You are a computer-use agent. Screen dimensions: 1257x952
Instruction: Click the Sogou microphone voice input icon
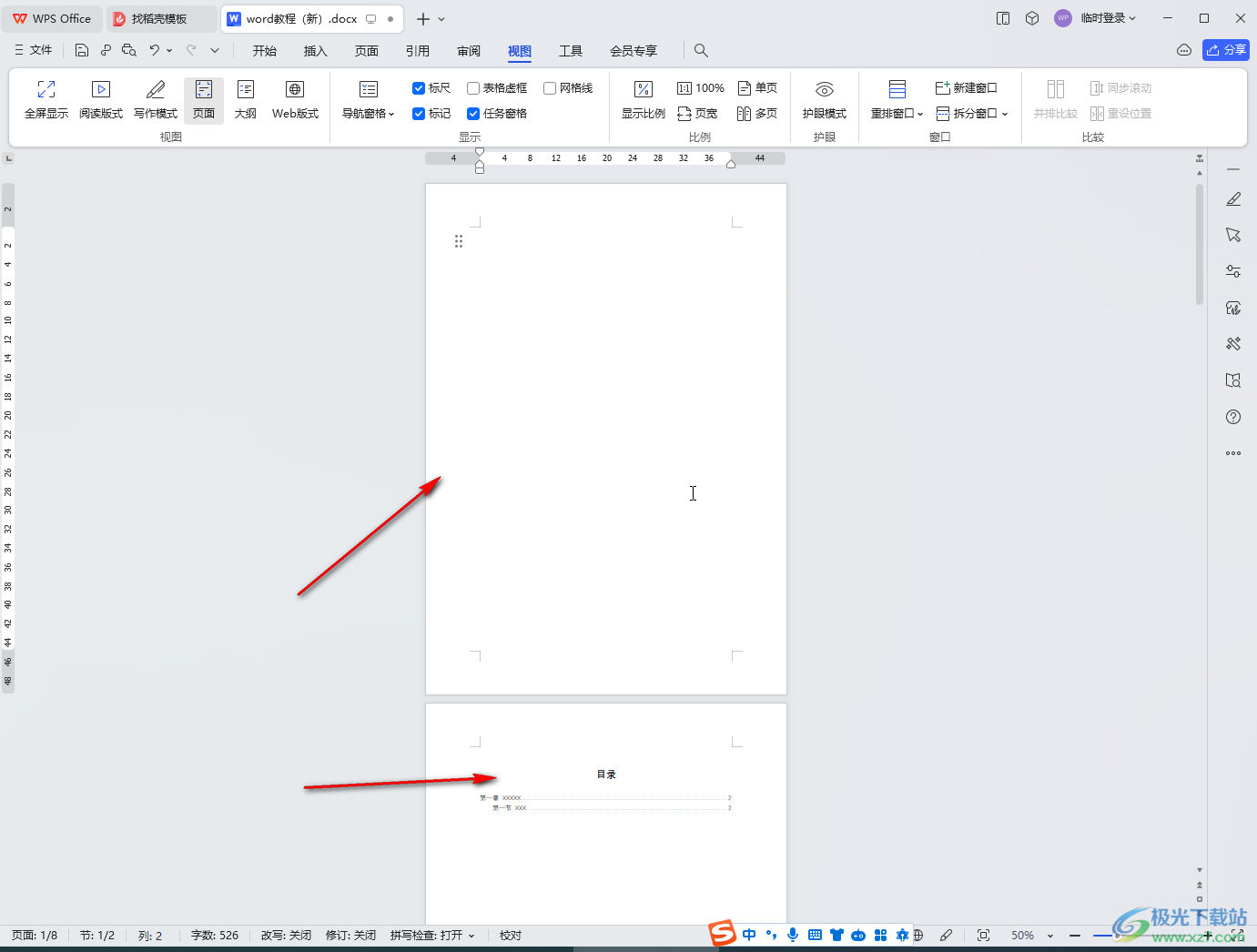793,935
